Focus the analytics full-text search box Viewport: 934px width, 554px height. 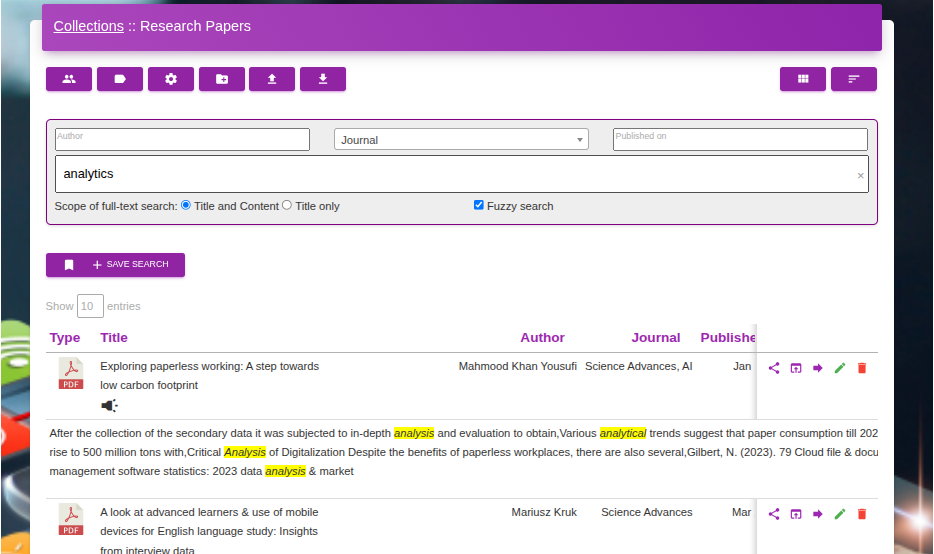point(462,174)
